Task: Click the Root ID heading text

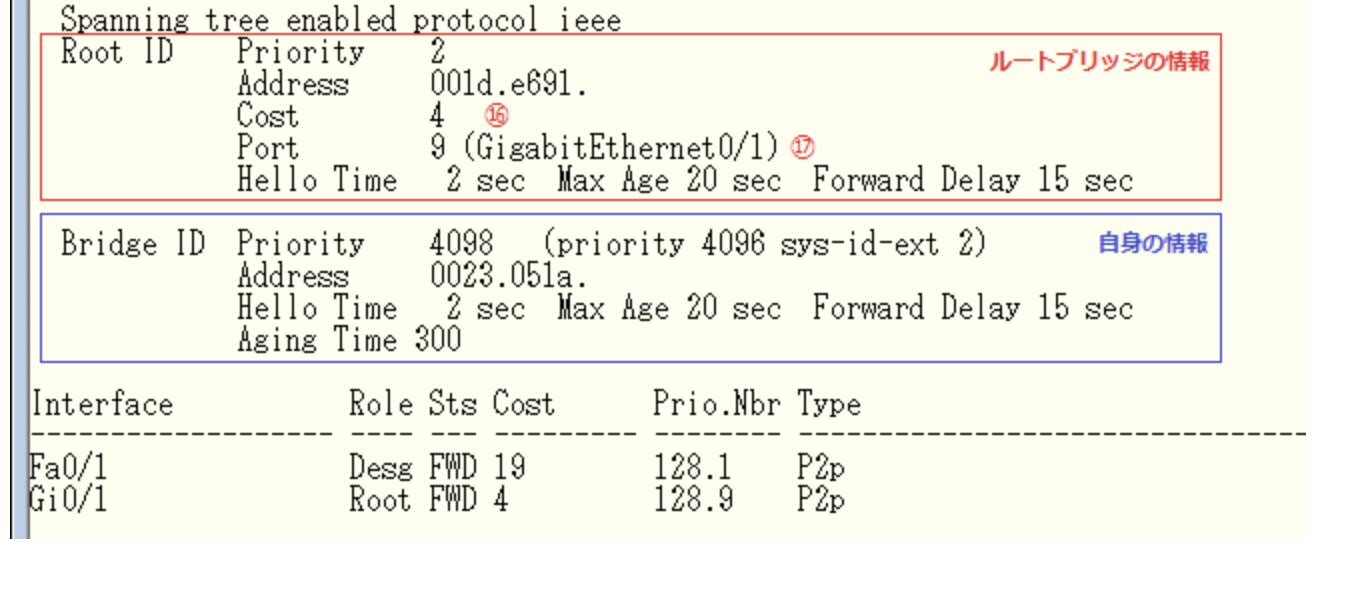Action: pos(117,52)
